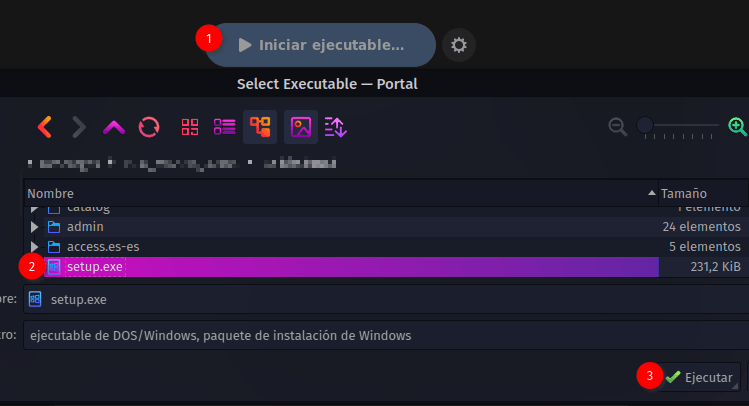749x406 pixels.
Task: Sort by the Tamaño column header
Action: point(703,193)
